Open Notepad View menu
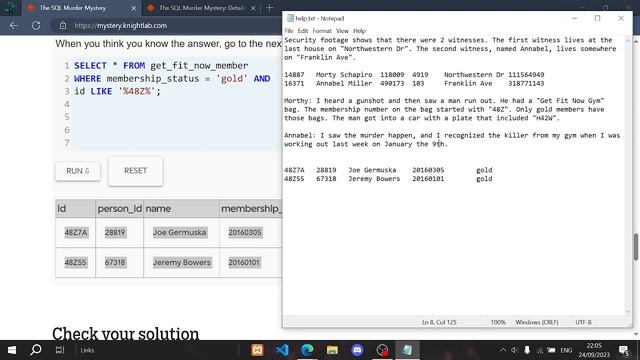The width and height of the screenshot is (640, 360). [x=342, y=31]
